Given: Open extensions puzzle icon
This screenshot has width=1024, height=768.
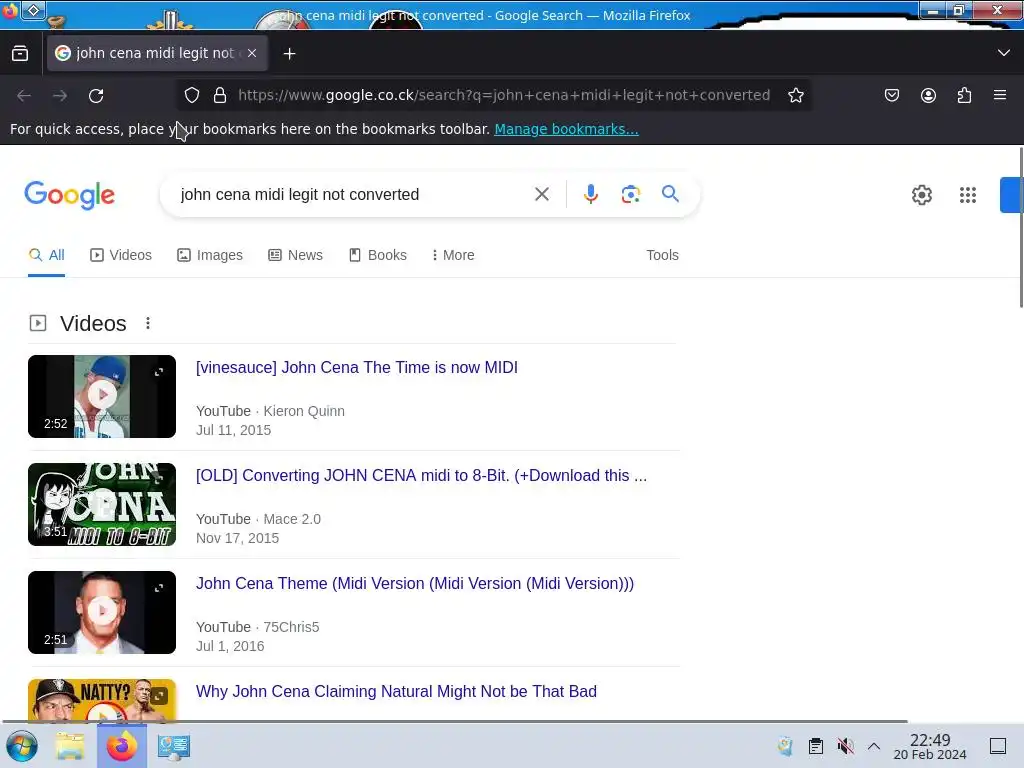Looking at the screenshot, I should [x=965, y=95].
